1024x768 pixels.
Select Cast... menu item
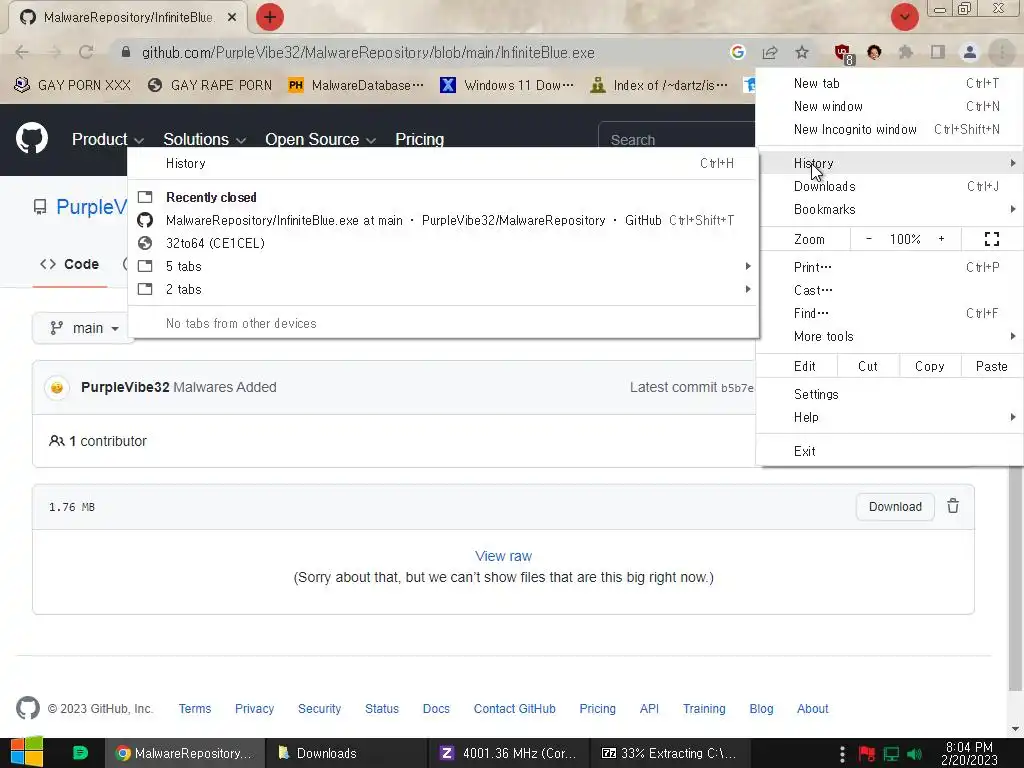coord(889,289)
